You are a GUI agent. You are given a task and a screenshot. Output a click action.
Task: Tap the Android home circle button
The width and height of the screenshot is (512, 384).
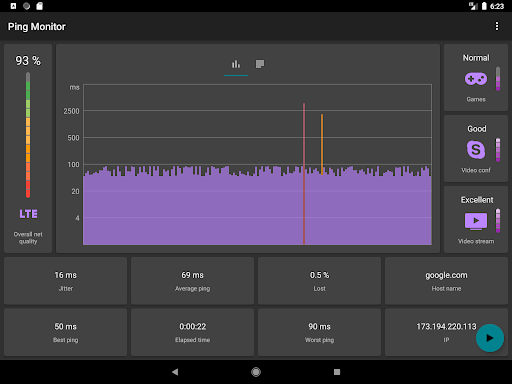[256, 372]
